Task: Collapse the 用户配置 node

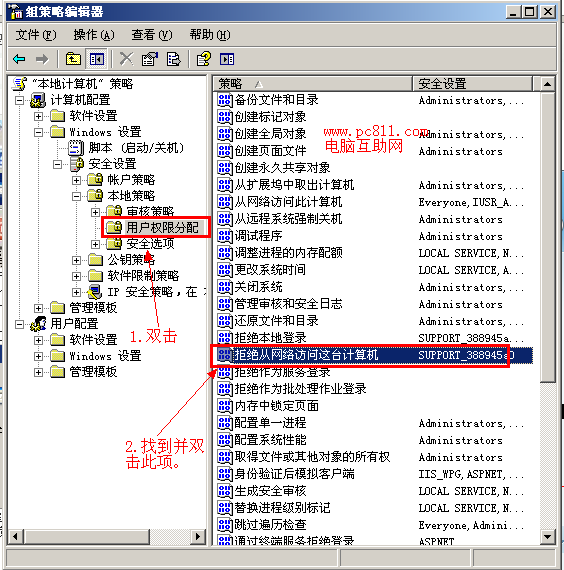Action: 19,324
